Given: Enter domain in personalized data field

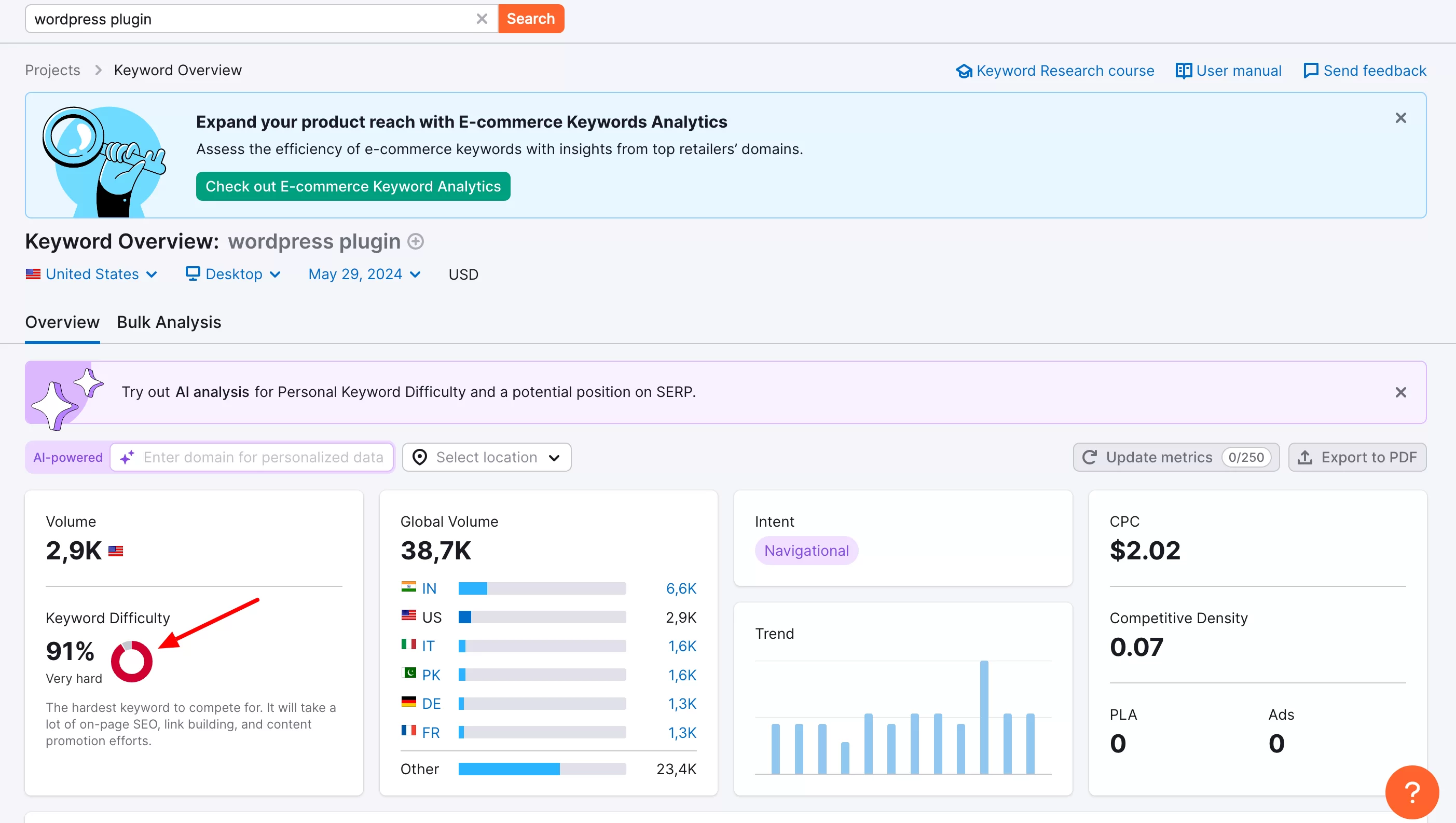Looking at the screenshot, I should coord(262,457).
